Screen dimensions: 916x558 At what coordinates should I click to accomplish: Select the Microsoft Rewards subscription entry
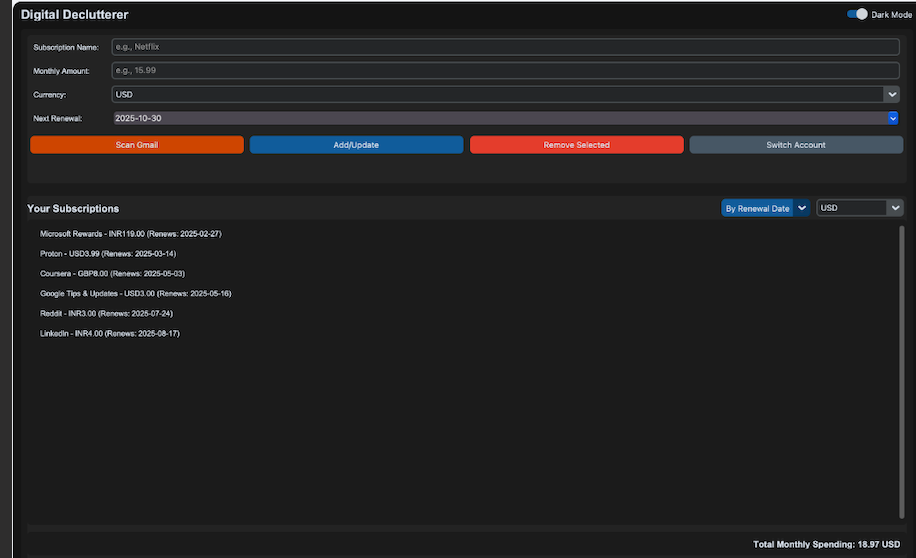(x=130, y=233)
